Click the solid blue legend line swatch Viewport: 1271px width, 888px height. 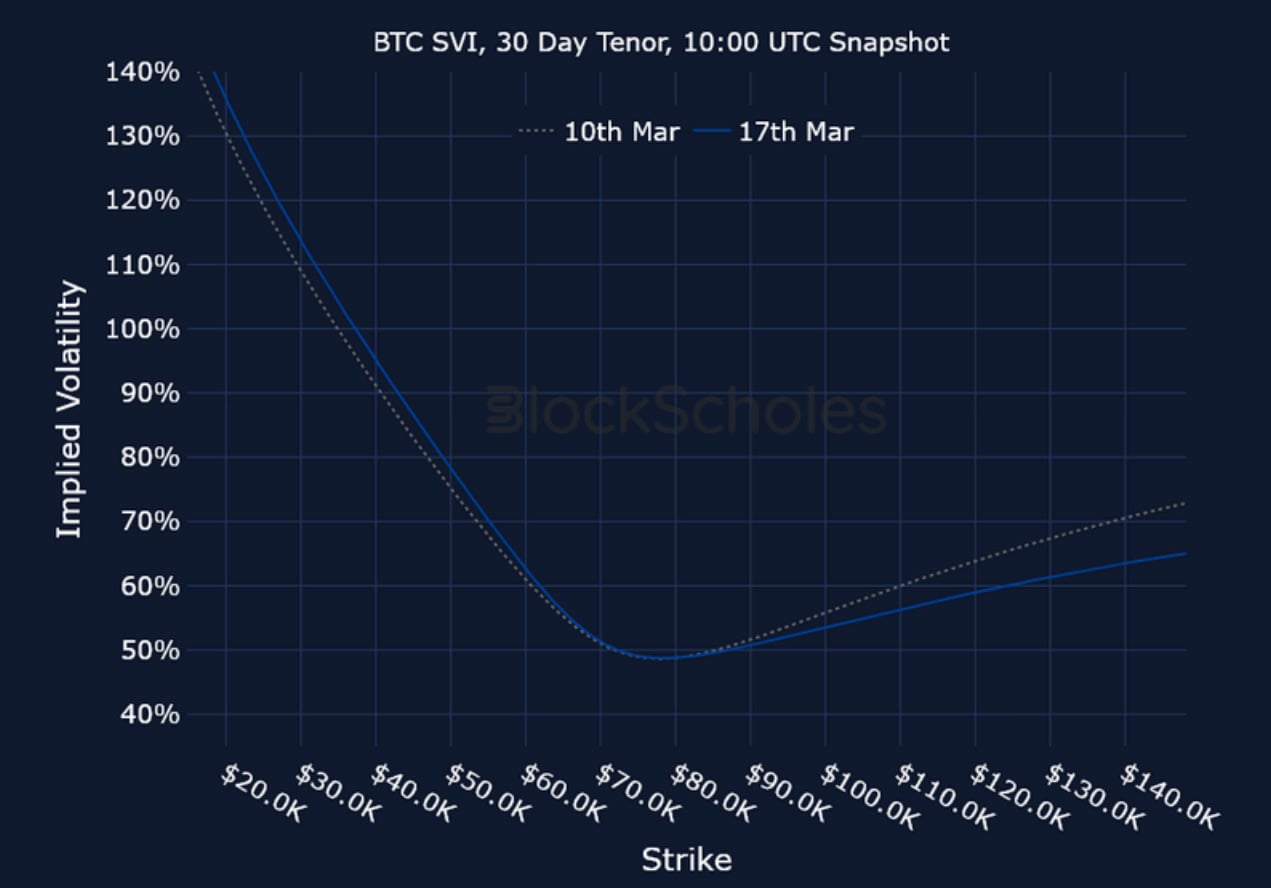(x=712, y=132)
